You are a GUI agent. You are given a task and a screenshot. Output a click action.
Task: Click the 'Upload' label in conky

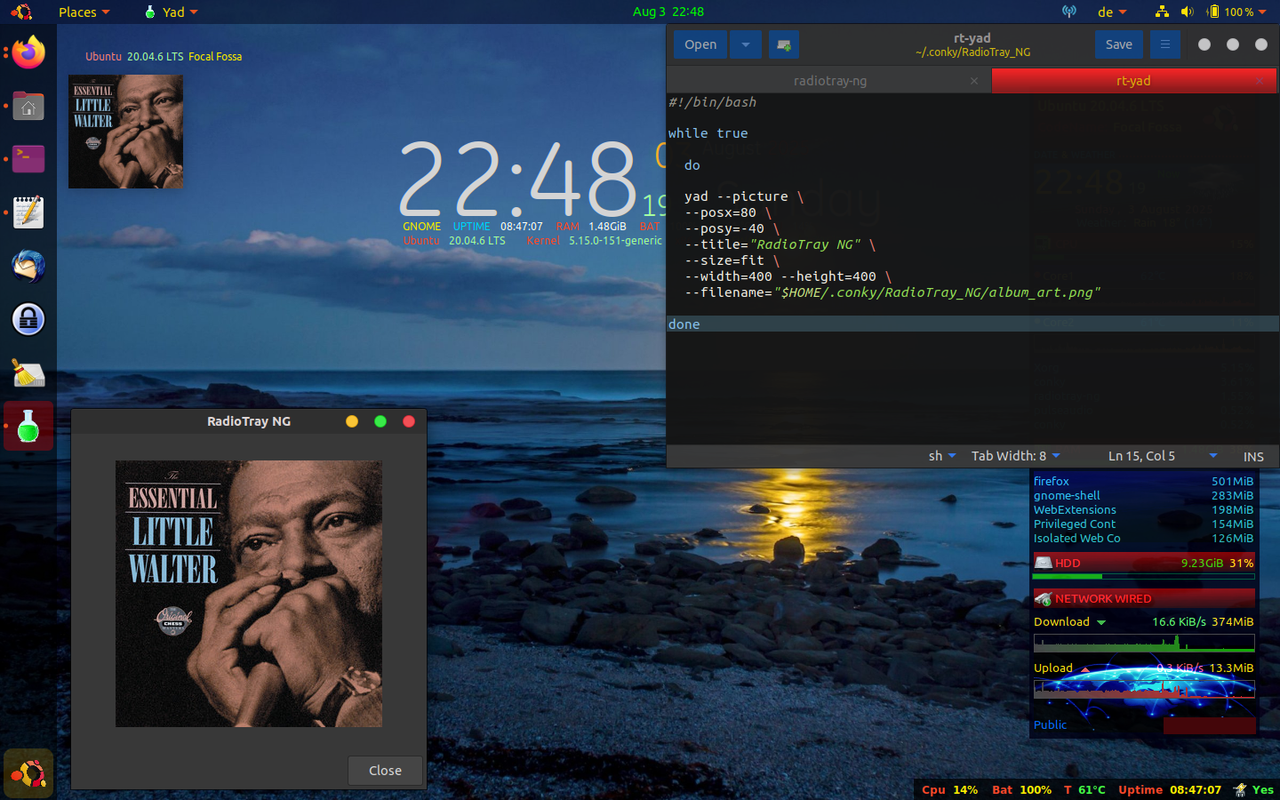tap(1053, 668)
